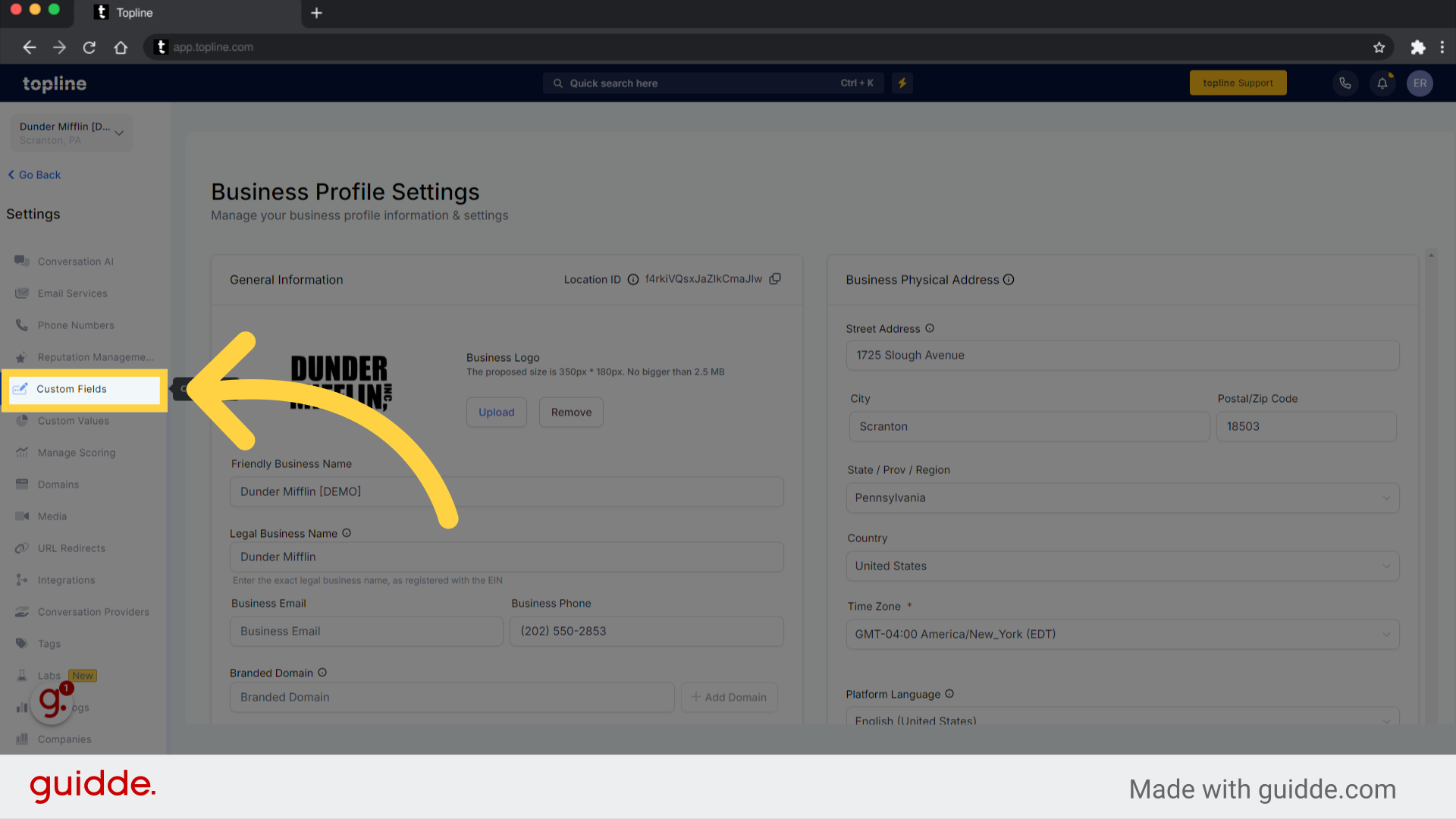Open new browser tab

(x=317, y=13)
